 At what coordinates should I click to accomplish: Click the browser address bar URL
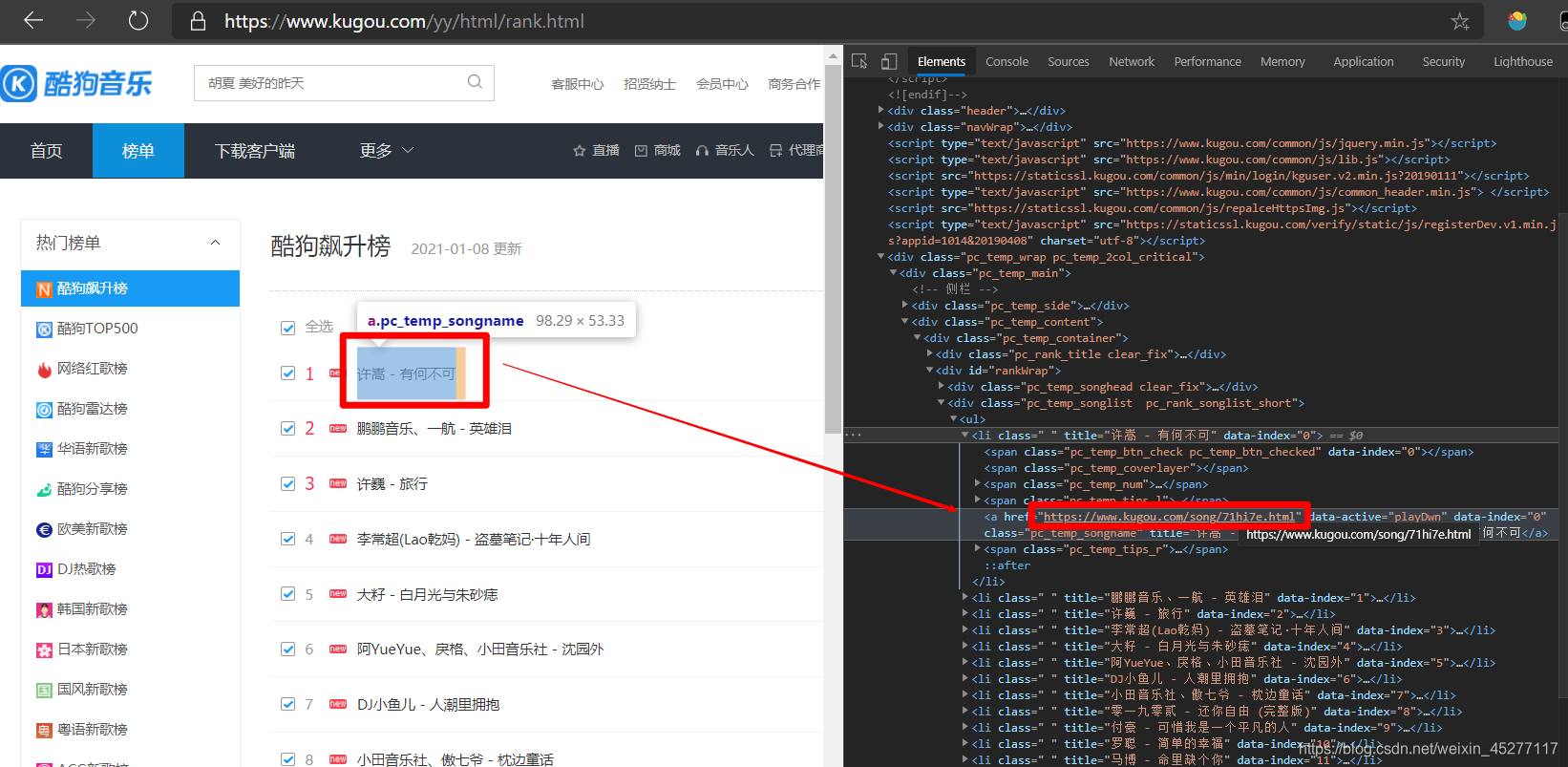click(404, 21)
